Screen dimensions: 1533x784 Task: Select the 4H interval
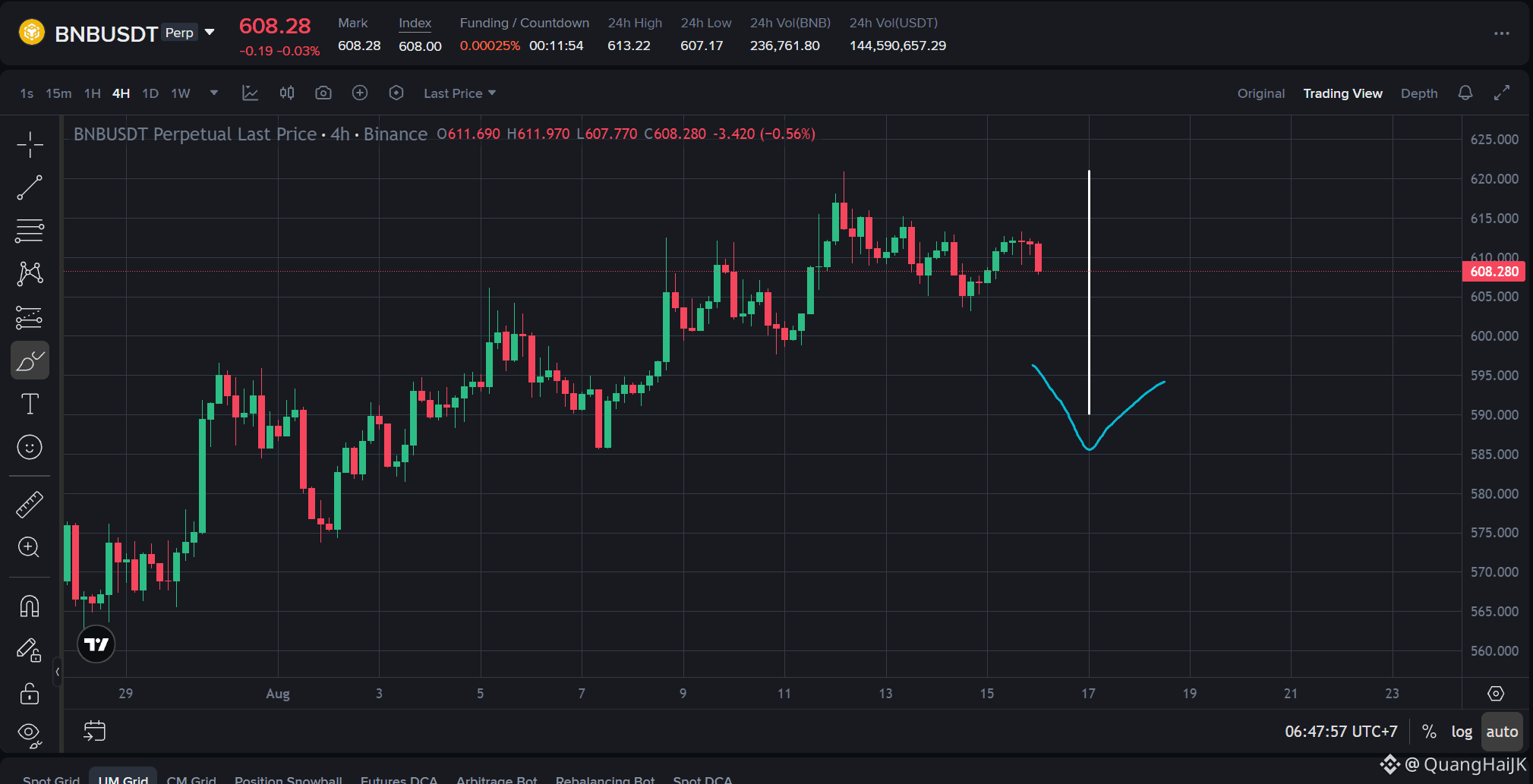point(121,93)
